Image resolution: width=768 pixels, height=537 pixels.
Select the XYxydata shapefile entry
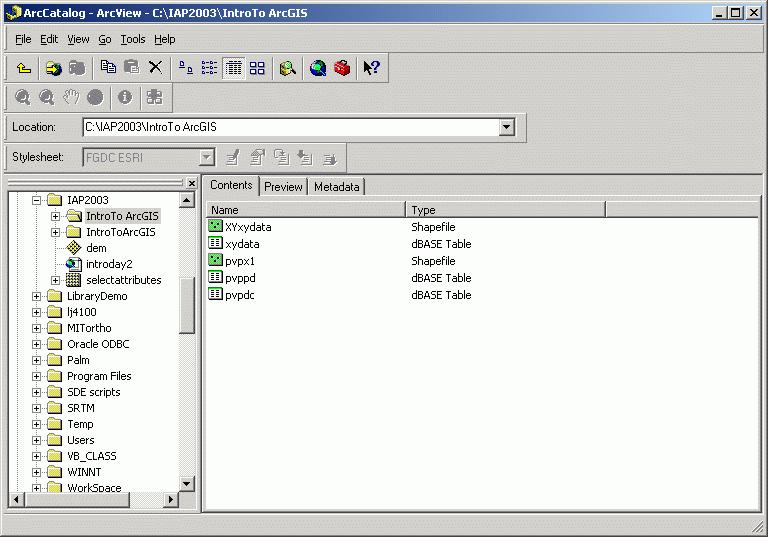248,227
